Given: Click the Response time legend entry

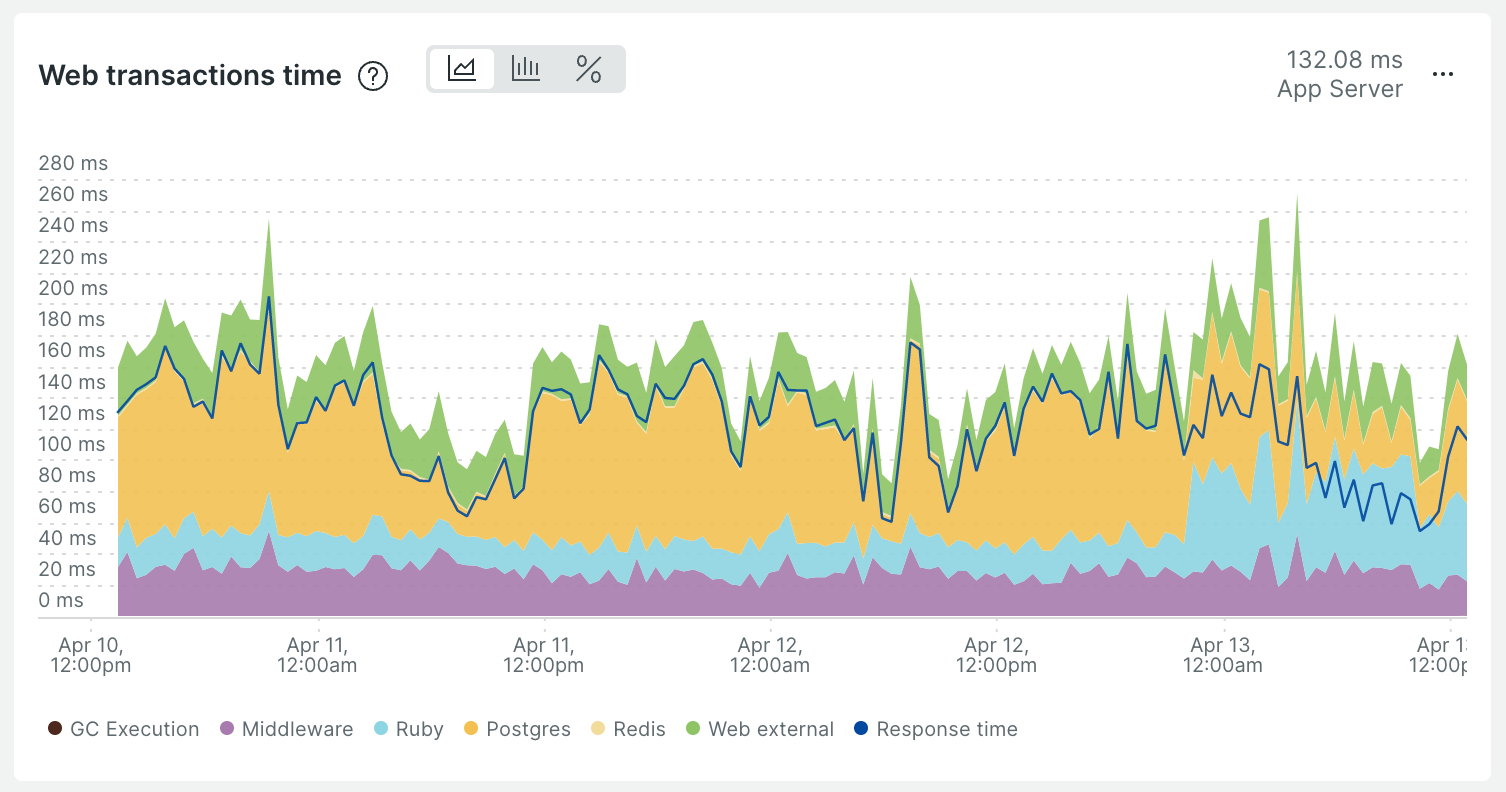Looking at the screenshot, I should point(935,729).
